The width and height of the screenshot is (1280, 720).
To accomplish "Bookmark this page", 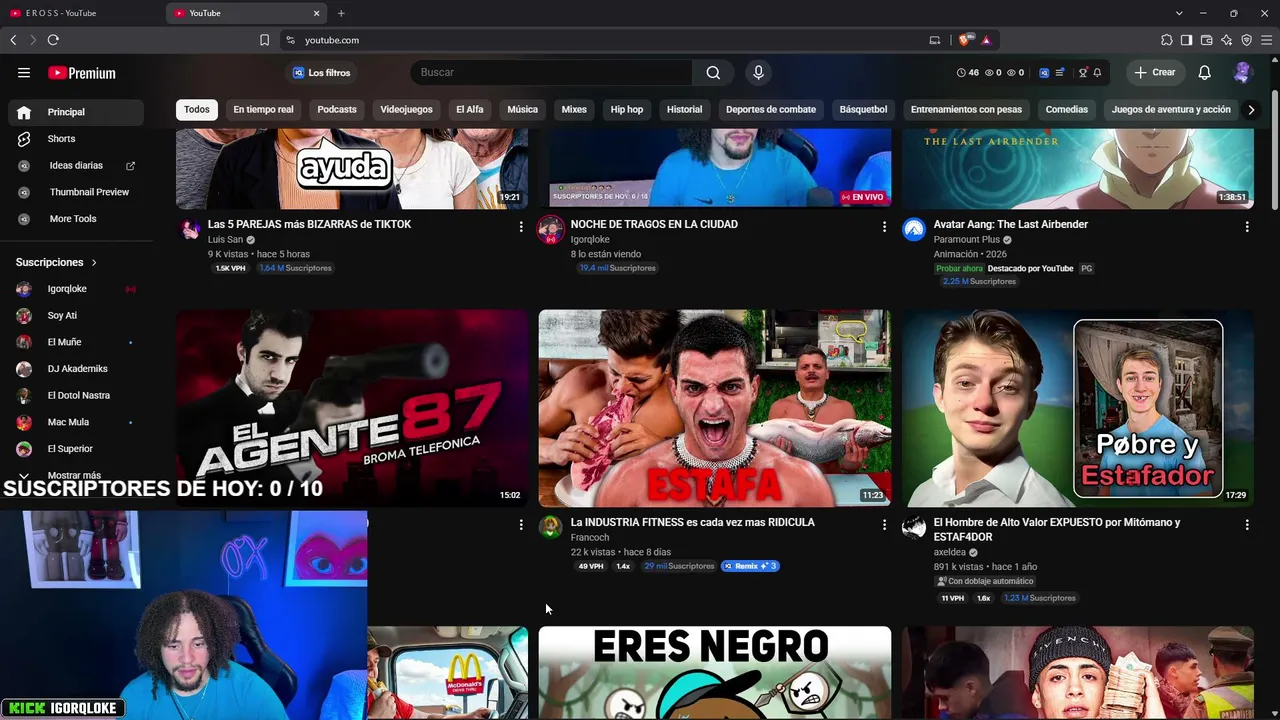I will point(264,40).
